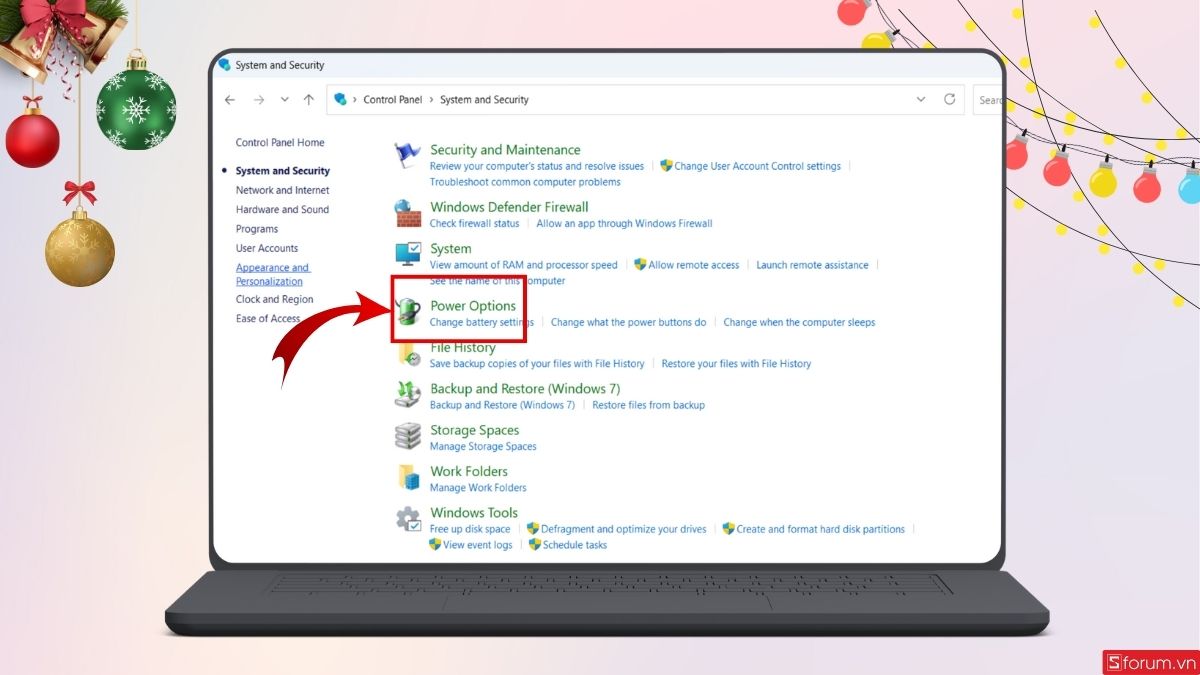Screen dimensions: 1200x675
Task: Click the Windows Tools gear icon
Action: pos(408,519)
